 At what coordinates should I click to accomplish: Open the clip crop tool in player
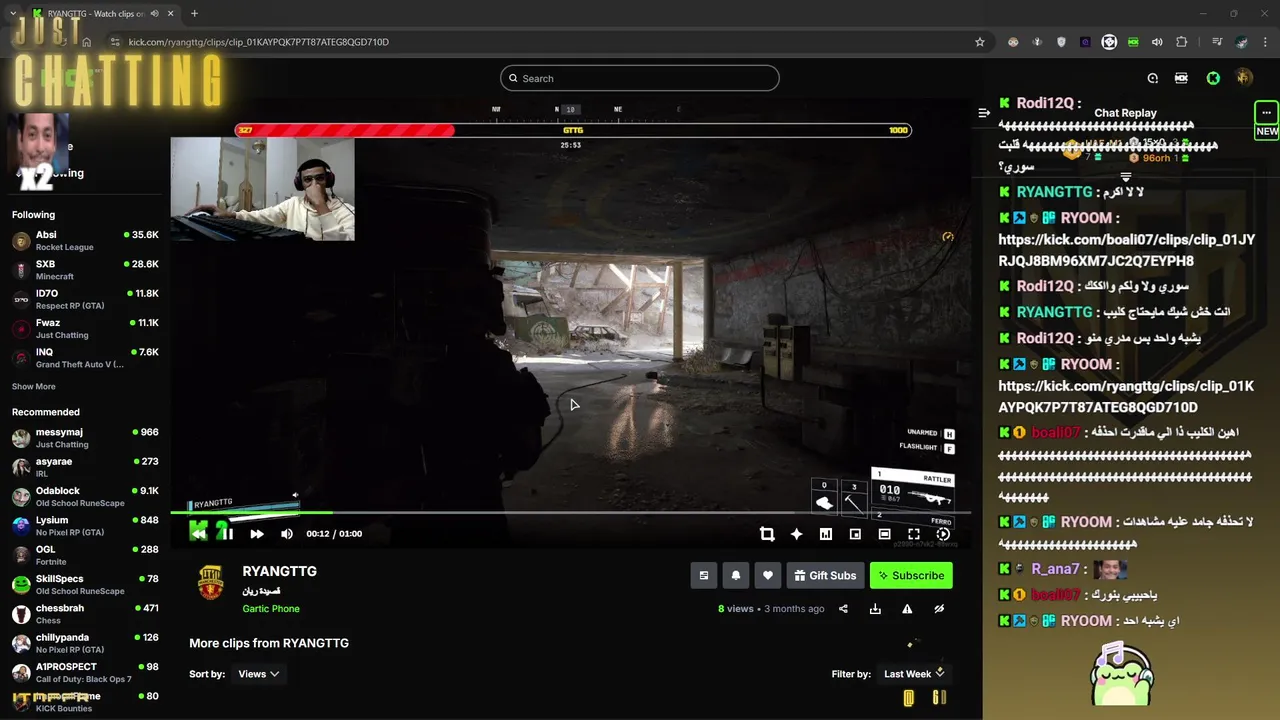click(767, 534)
